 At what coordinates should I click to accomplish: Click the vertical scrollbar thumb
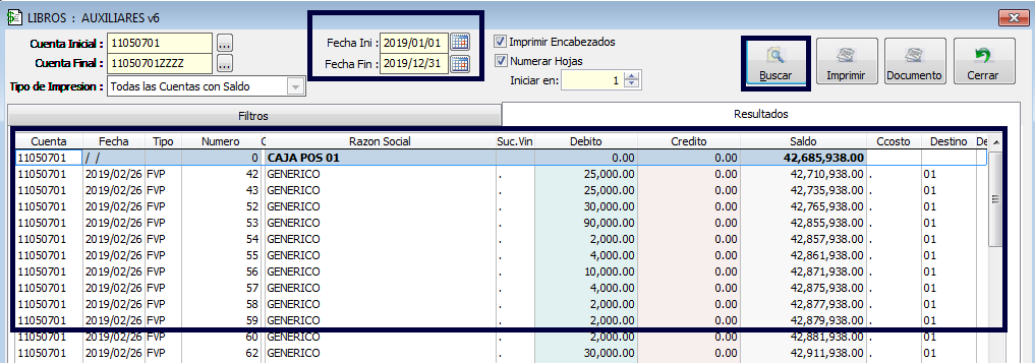(x=995, y=199)
